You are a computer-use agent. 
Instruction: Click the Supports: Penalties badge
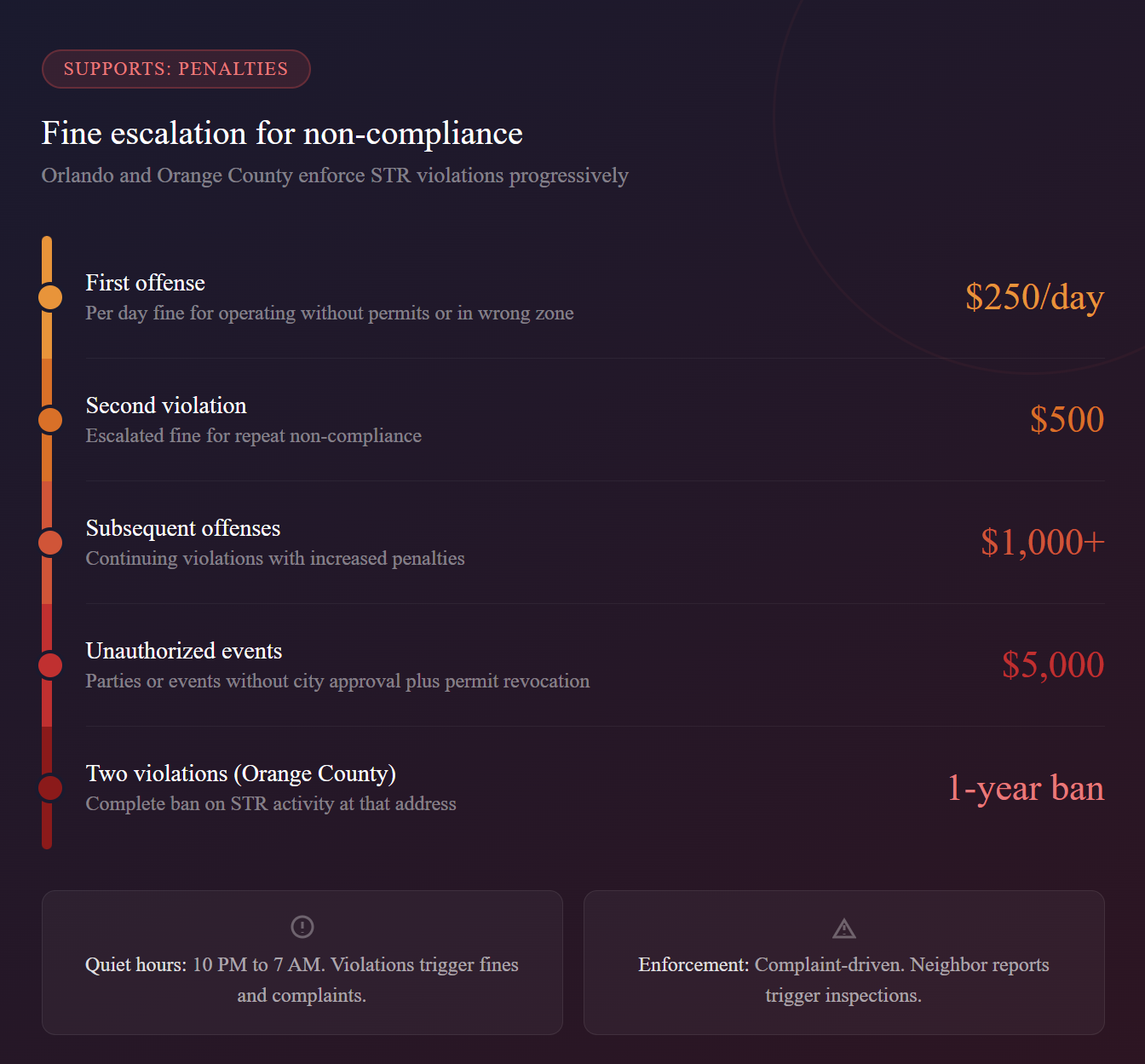click(176, 69)
